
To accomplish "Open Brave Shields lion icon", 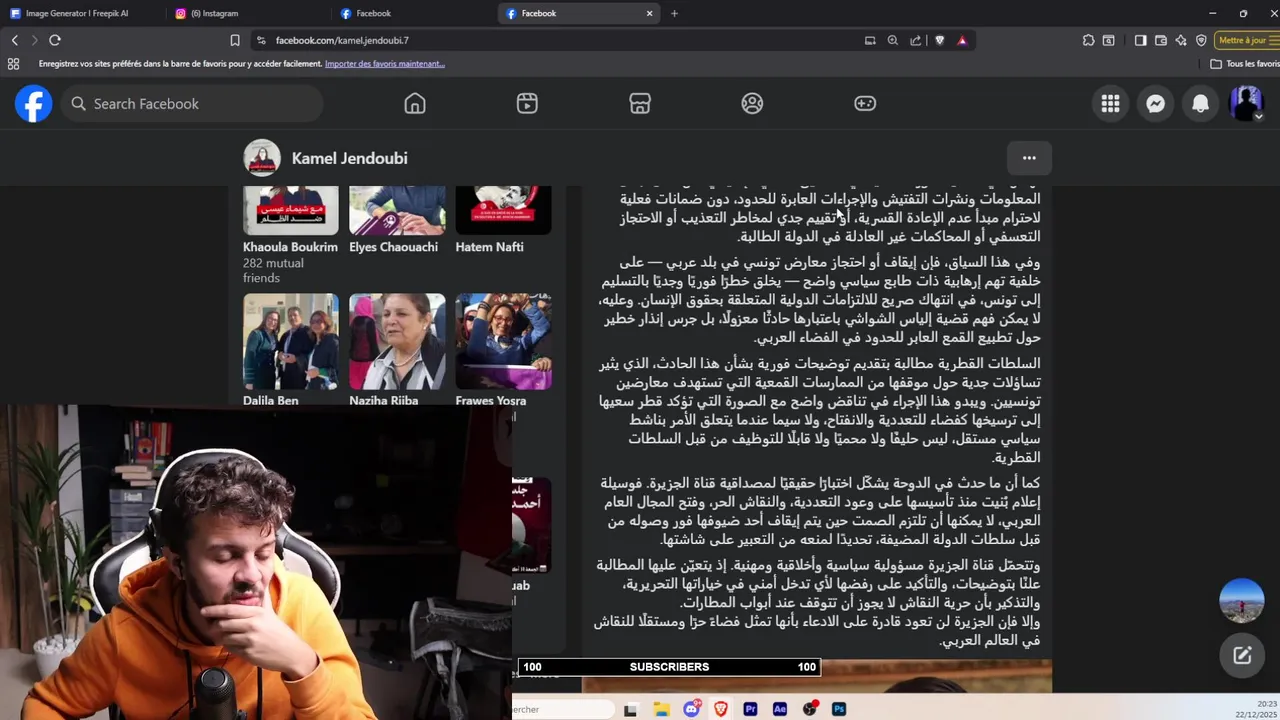I will coord(940,40).
